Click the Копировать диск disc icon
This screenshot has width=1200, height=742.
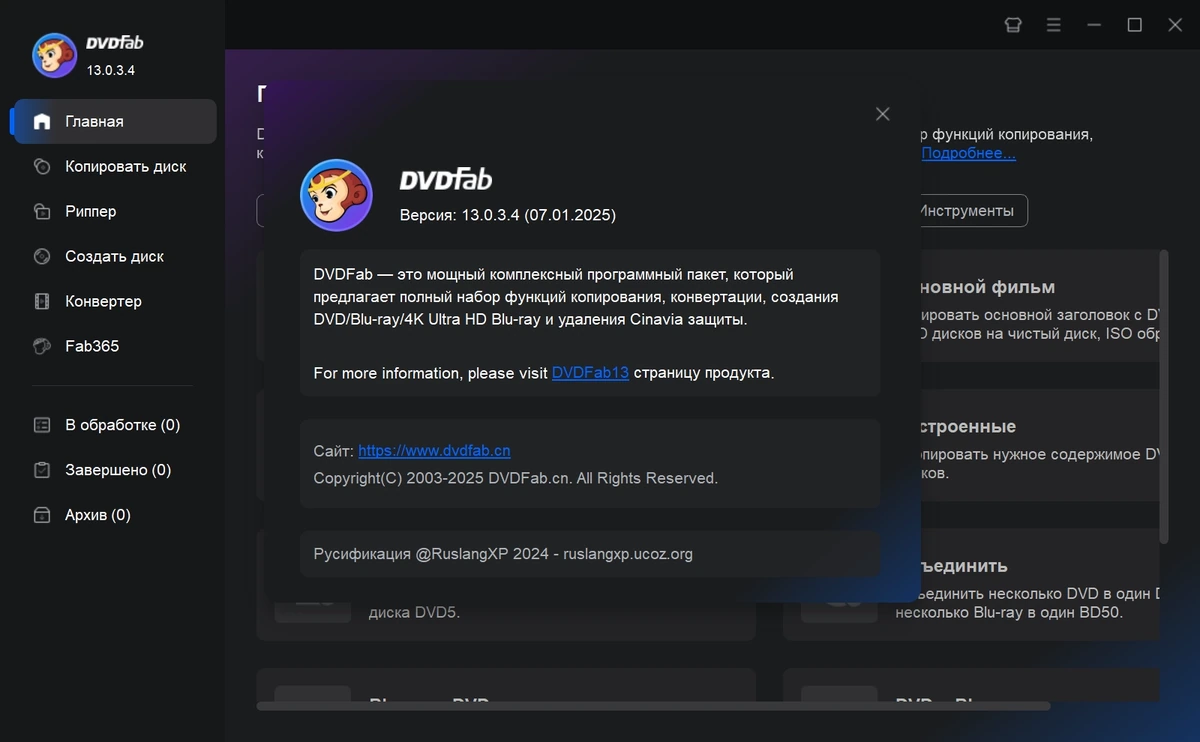[41, 166]
